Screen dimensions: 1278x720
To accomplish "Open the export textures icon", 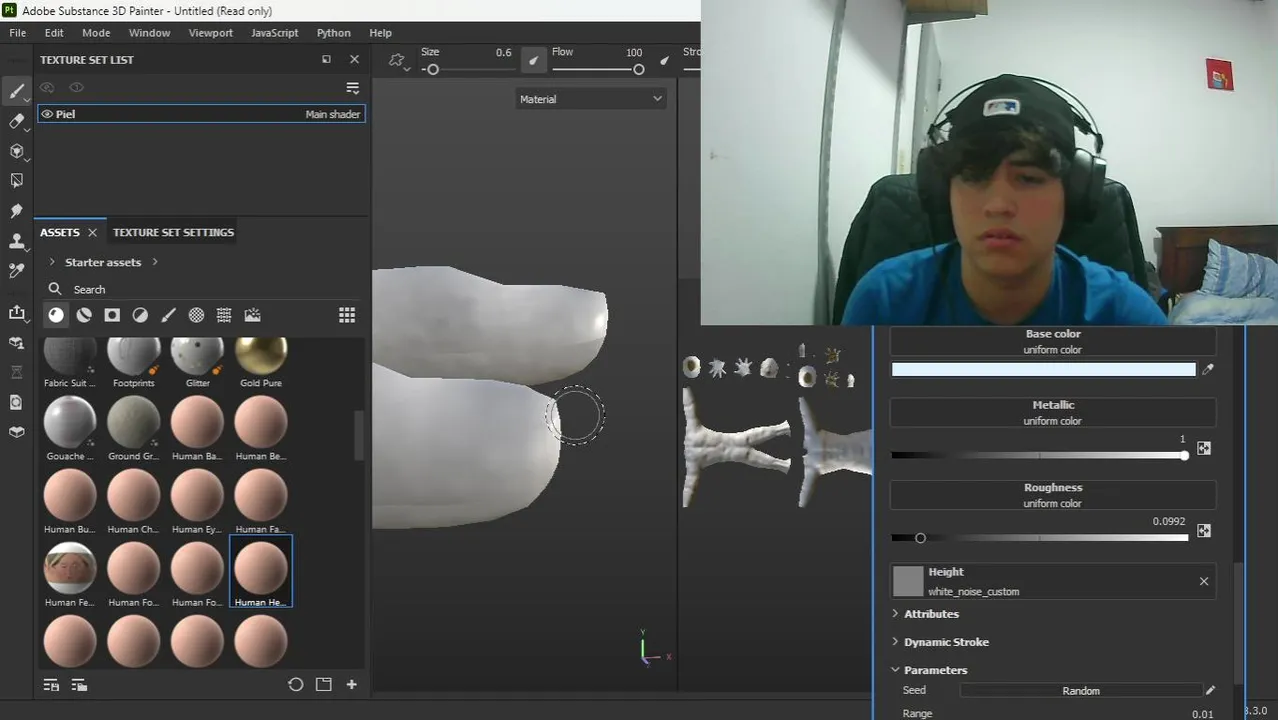I will coord(17,313).
